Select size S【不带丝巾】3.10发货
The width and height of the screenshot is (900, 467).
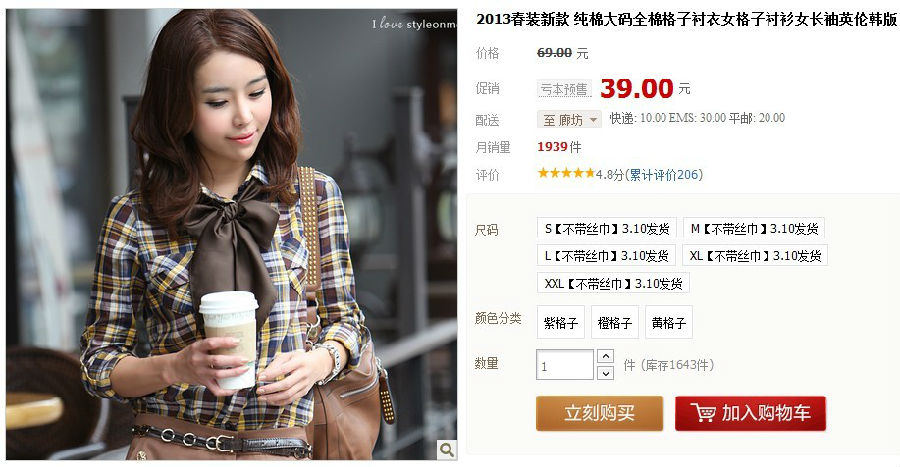tap(607, 228)
